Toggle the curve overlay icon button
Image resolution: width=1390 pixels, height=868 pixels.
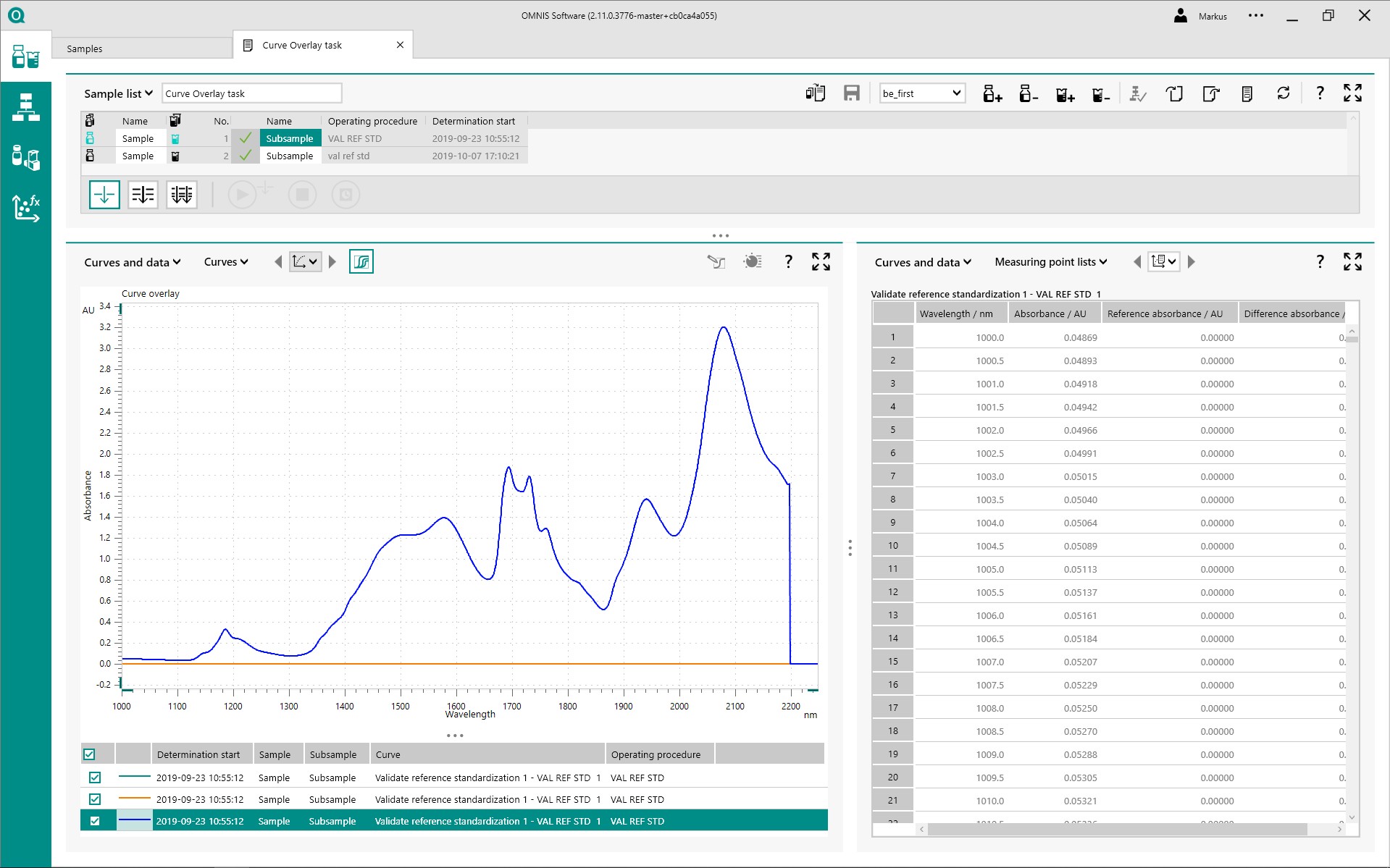(x=361, y=261)
